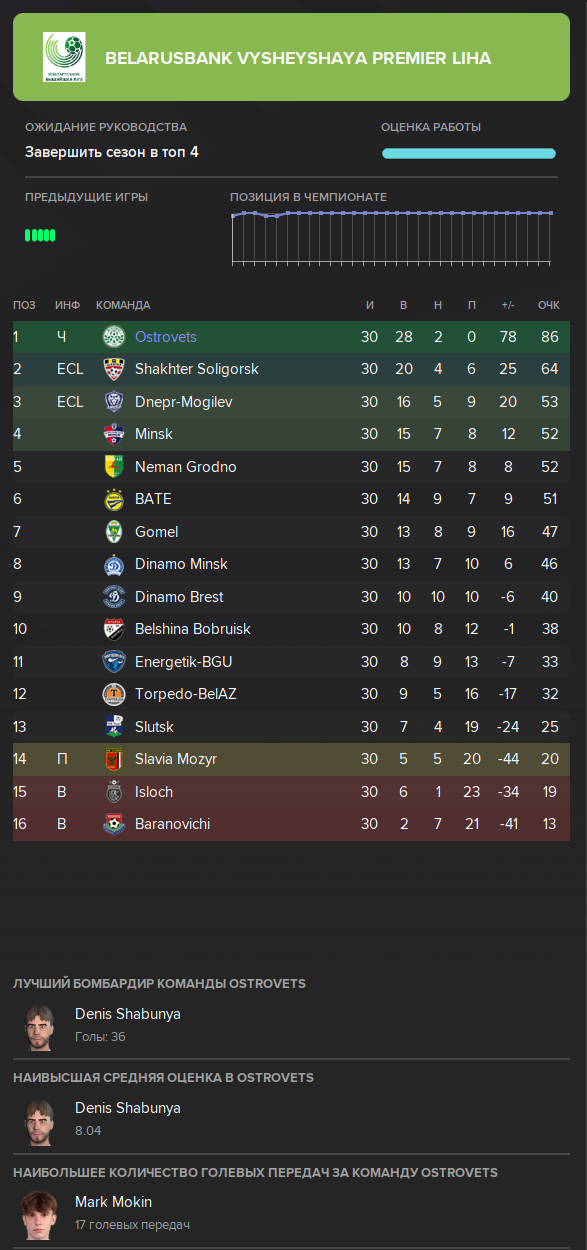This screenshot has height=1250, width=587.
Task: Click the Dinamo Minsk club crest
Action: [x=114, y=564]
